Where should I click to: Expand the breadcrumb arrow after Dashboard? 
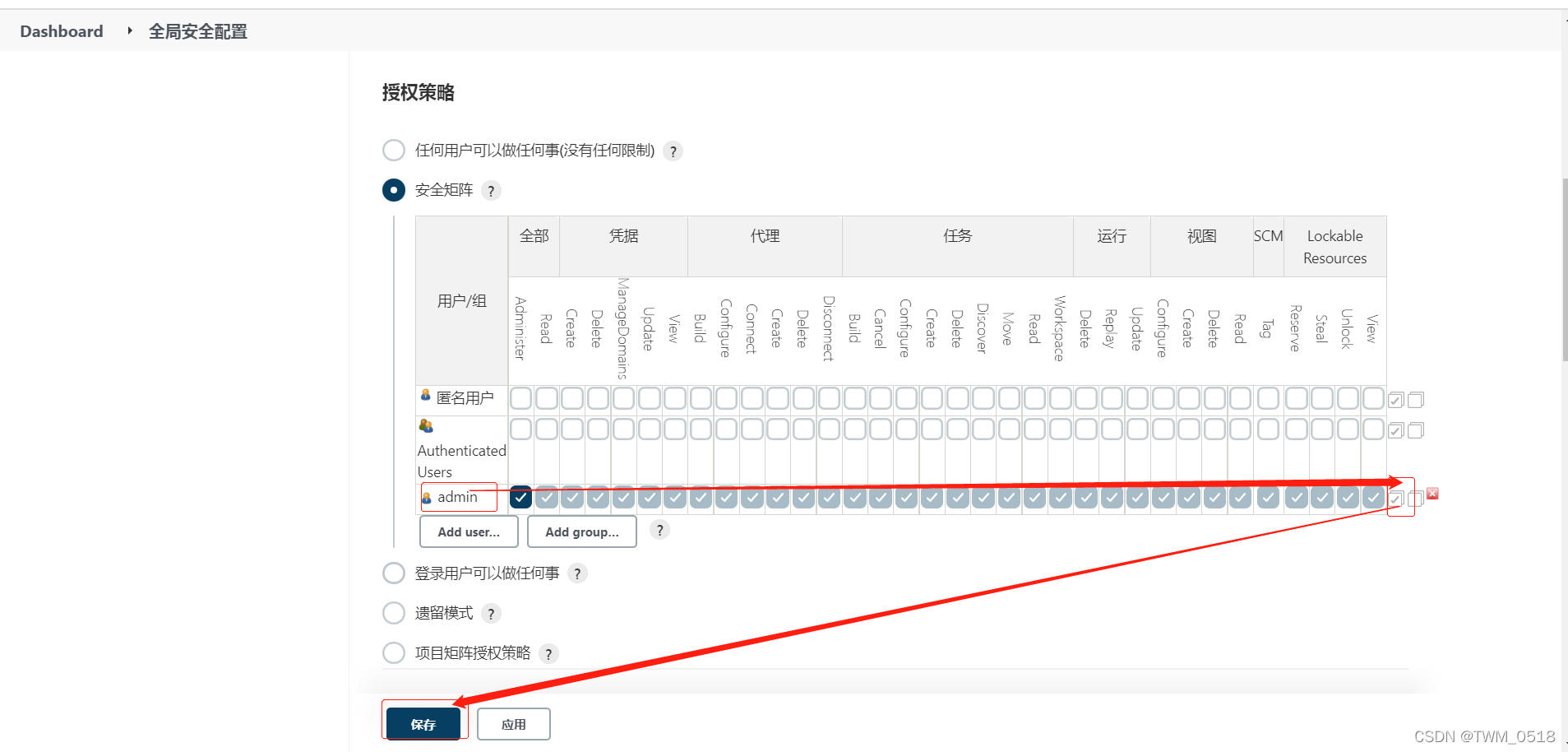(129, 30)
